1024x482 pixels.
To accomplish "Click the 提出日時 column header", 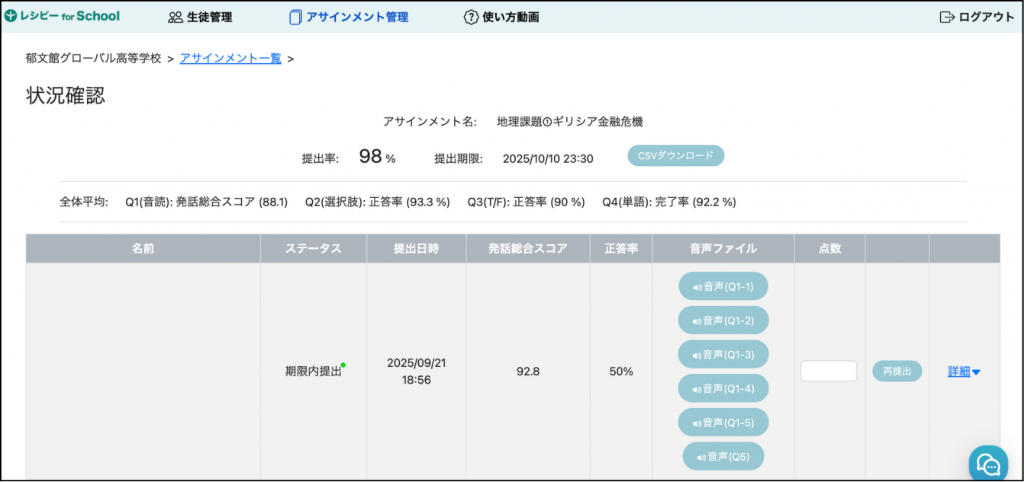I will pos(416,248).
